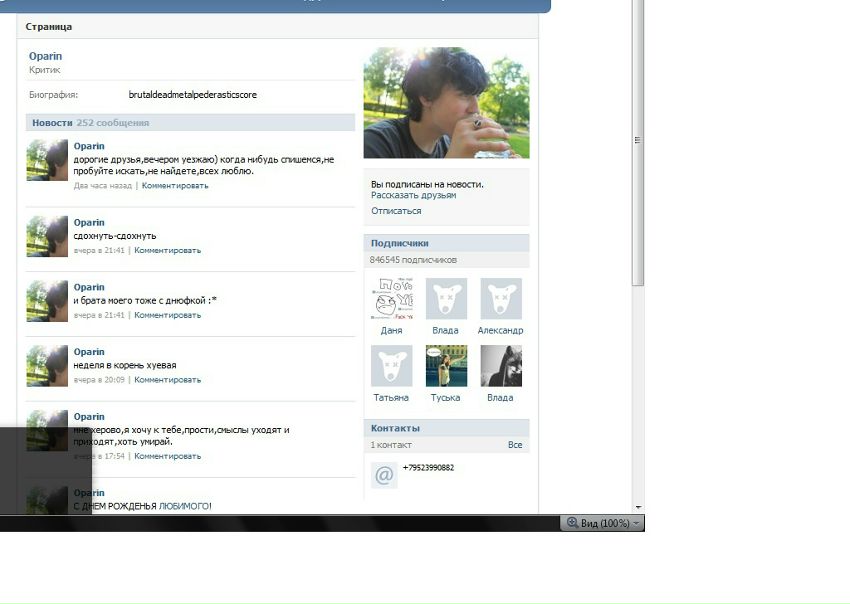Open Татьяна's subscriber avatar

pos(391,366)
